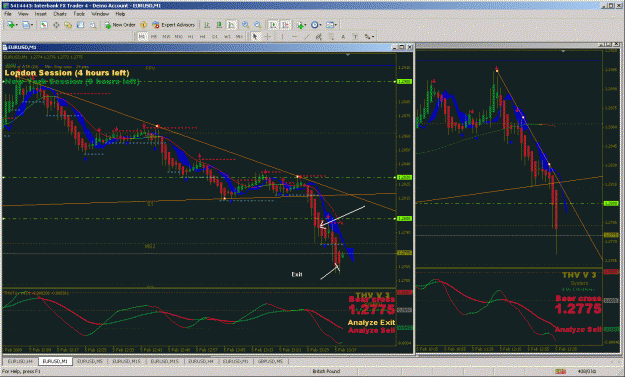625x377 pixels.
Task: Select the crosshair tool
Action: pyautogui.click(x=267, y=37)
